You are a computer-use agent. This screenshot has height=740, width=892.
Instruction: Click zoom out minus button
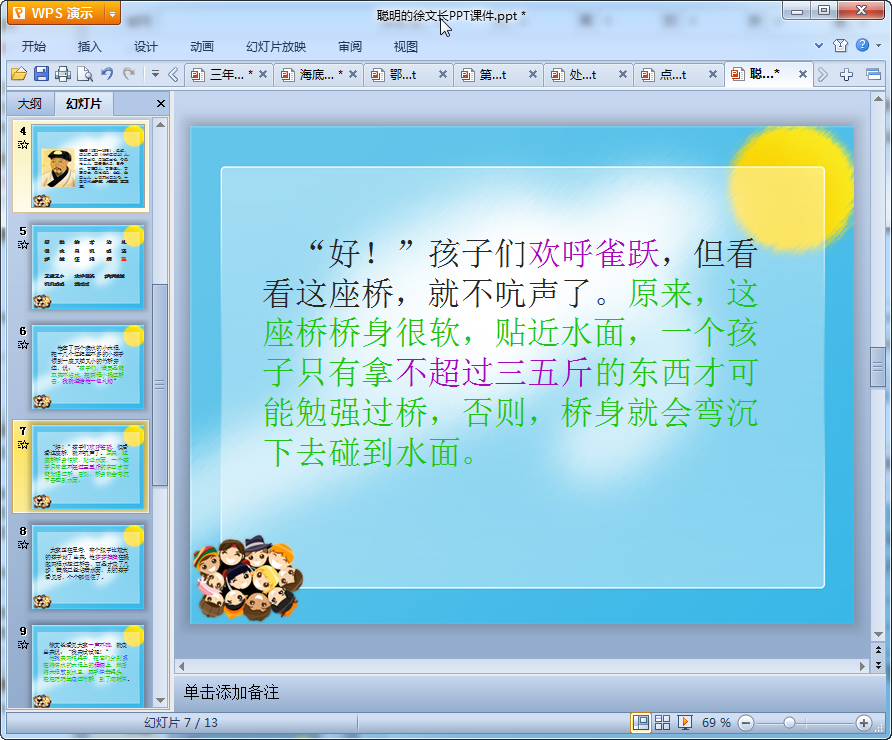click(x=746, y=723)
